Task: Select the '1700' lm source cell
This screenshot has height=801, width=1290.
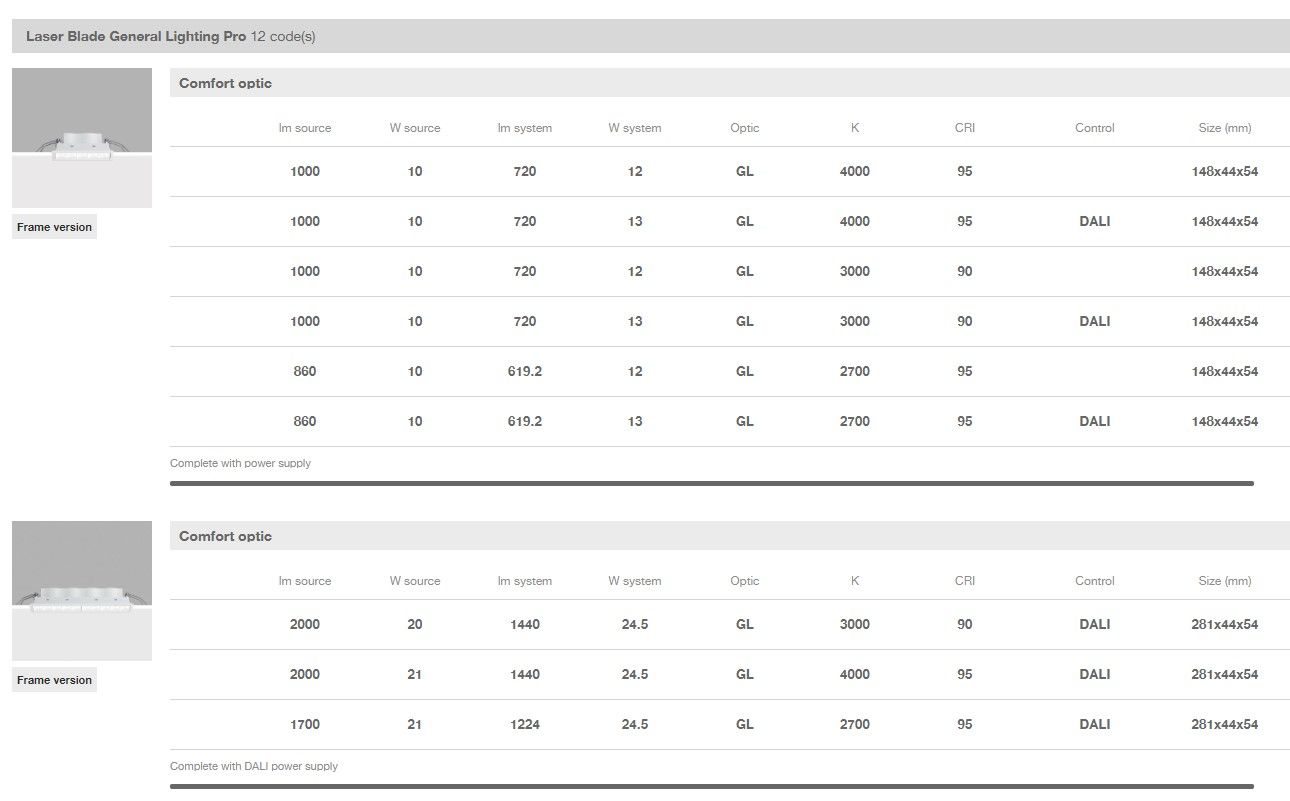Action: (305, 724)
